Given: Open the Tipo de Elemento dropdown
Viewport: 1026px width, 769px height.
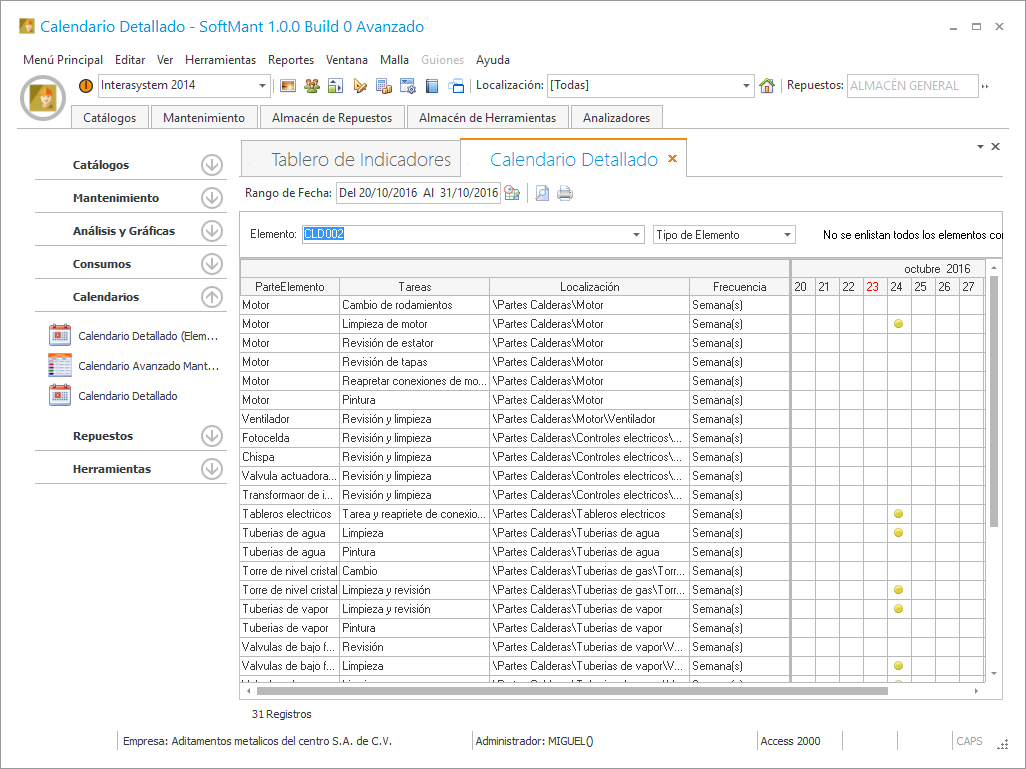Looking at the screenshot, I should [788, 235].
